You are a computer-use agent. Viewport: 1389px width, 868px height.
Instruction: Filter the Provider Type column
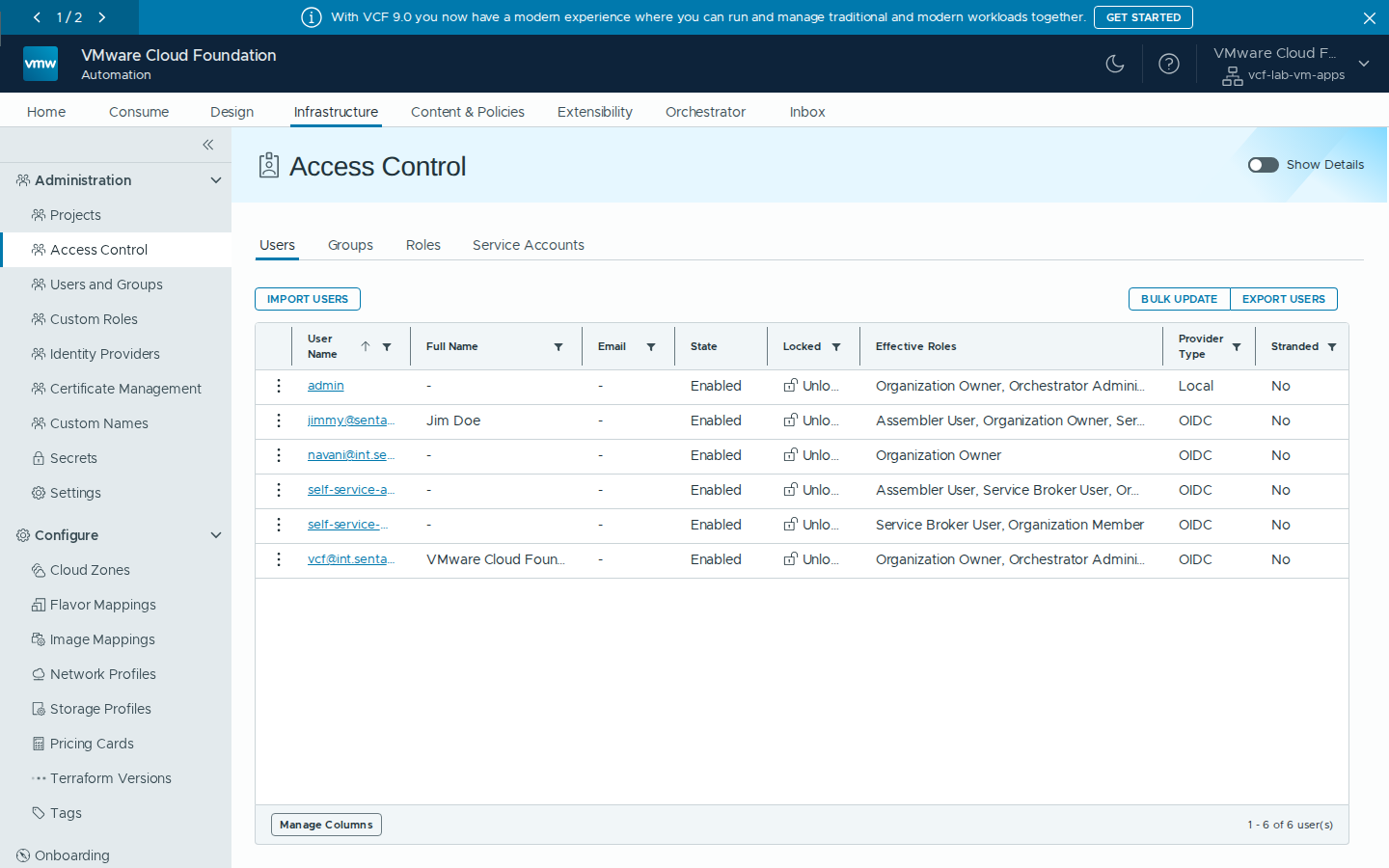(x=1237, y=347)
